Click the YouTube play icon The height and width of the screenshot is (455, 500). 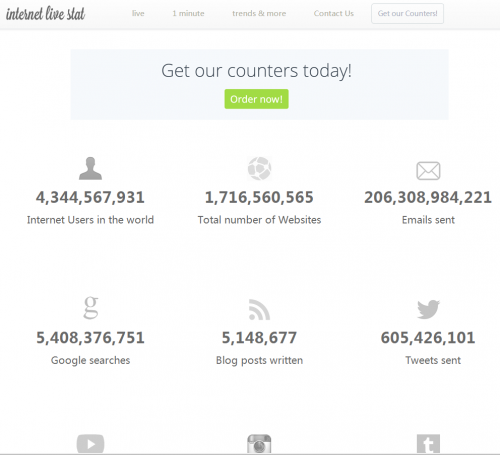[90, 444]
